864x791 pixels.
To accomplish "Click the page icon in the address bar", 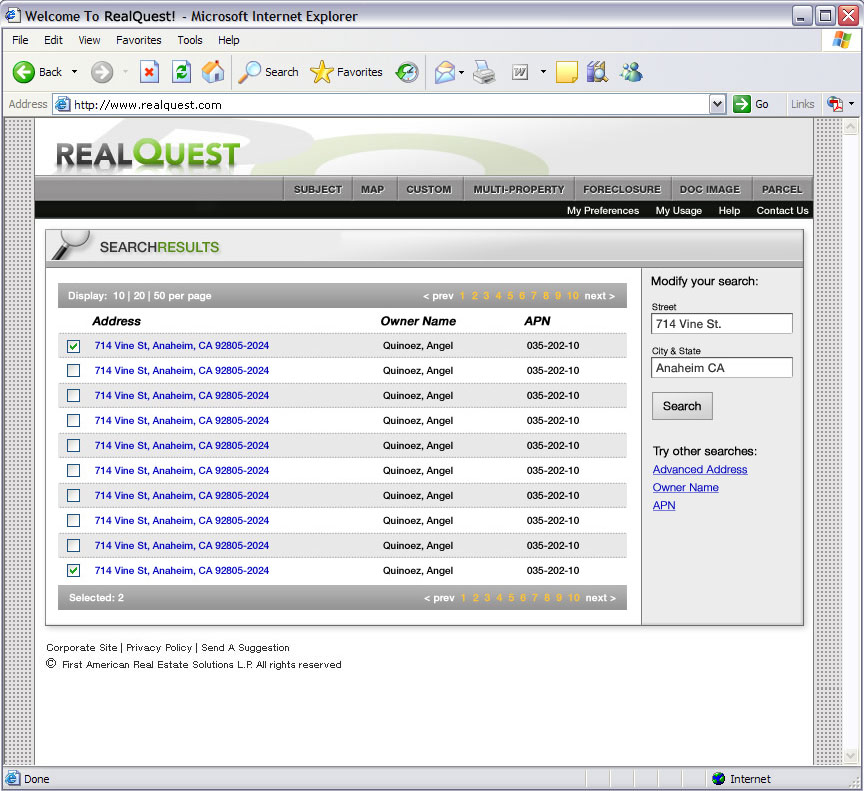I will (63, 104).
